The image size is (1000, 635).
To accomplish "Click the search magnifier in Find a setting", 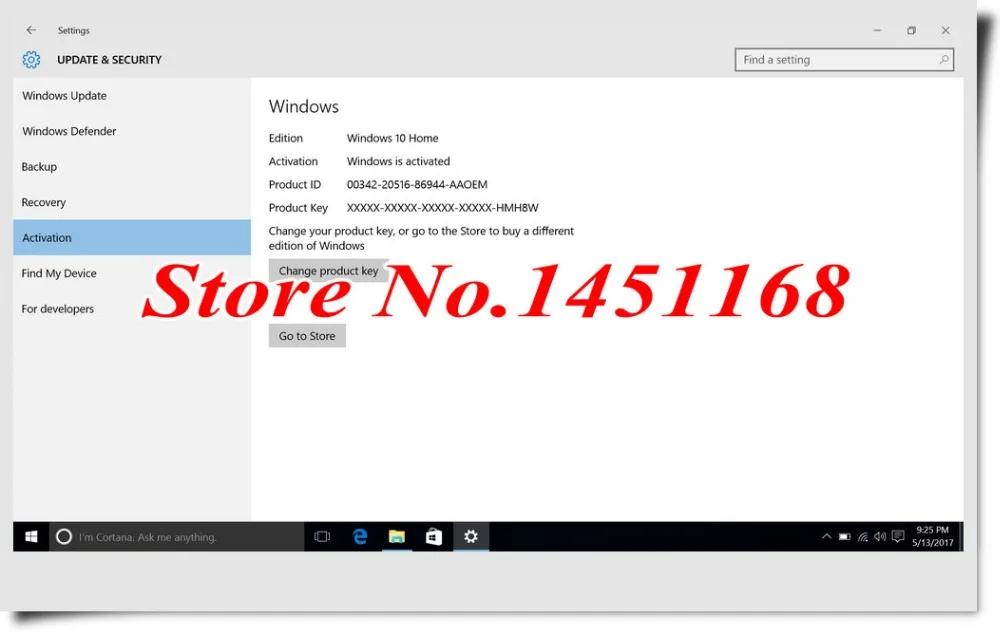I will point(944,59).
